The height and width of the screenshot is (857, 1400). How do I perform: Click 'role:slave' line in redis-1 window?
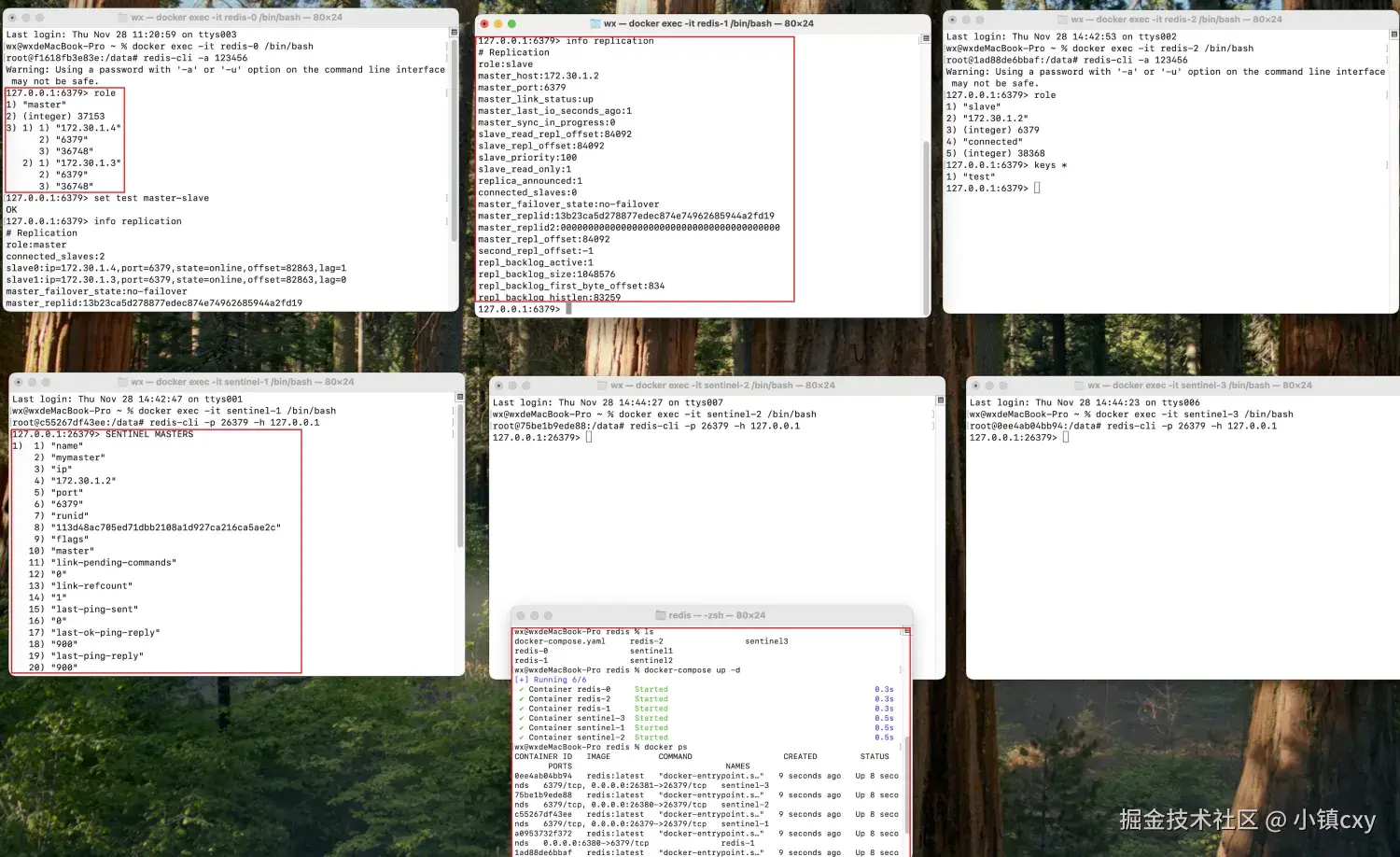505,64
